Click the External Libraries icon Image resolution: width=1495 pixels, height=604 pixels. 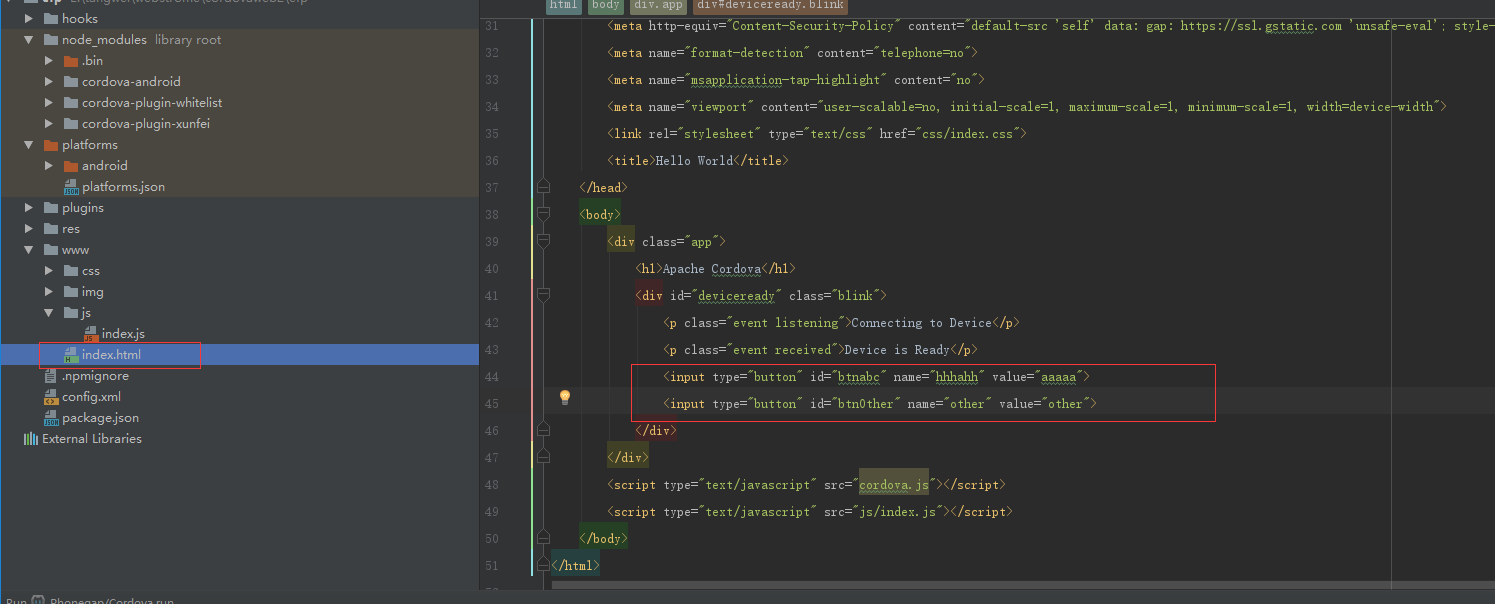pos(31,439)
